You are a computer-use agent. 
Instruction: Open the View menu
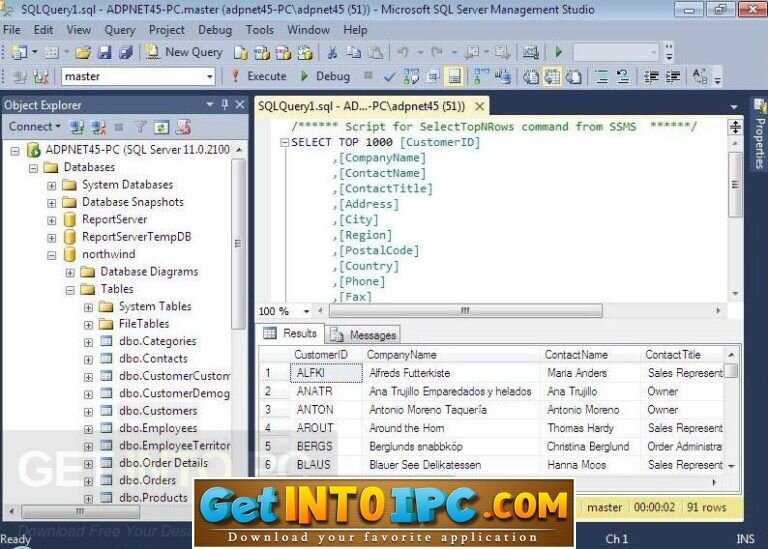click(x=79, y=30)
